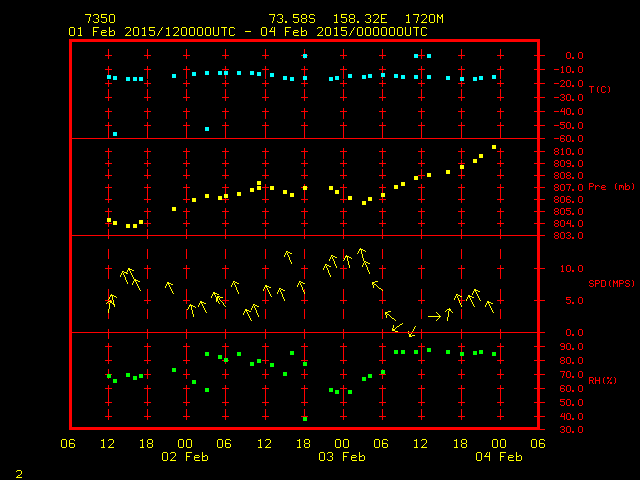Click the station ID 7350 text
This screenshot has height=480, width=640.
(x=99, y=19)
